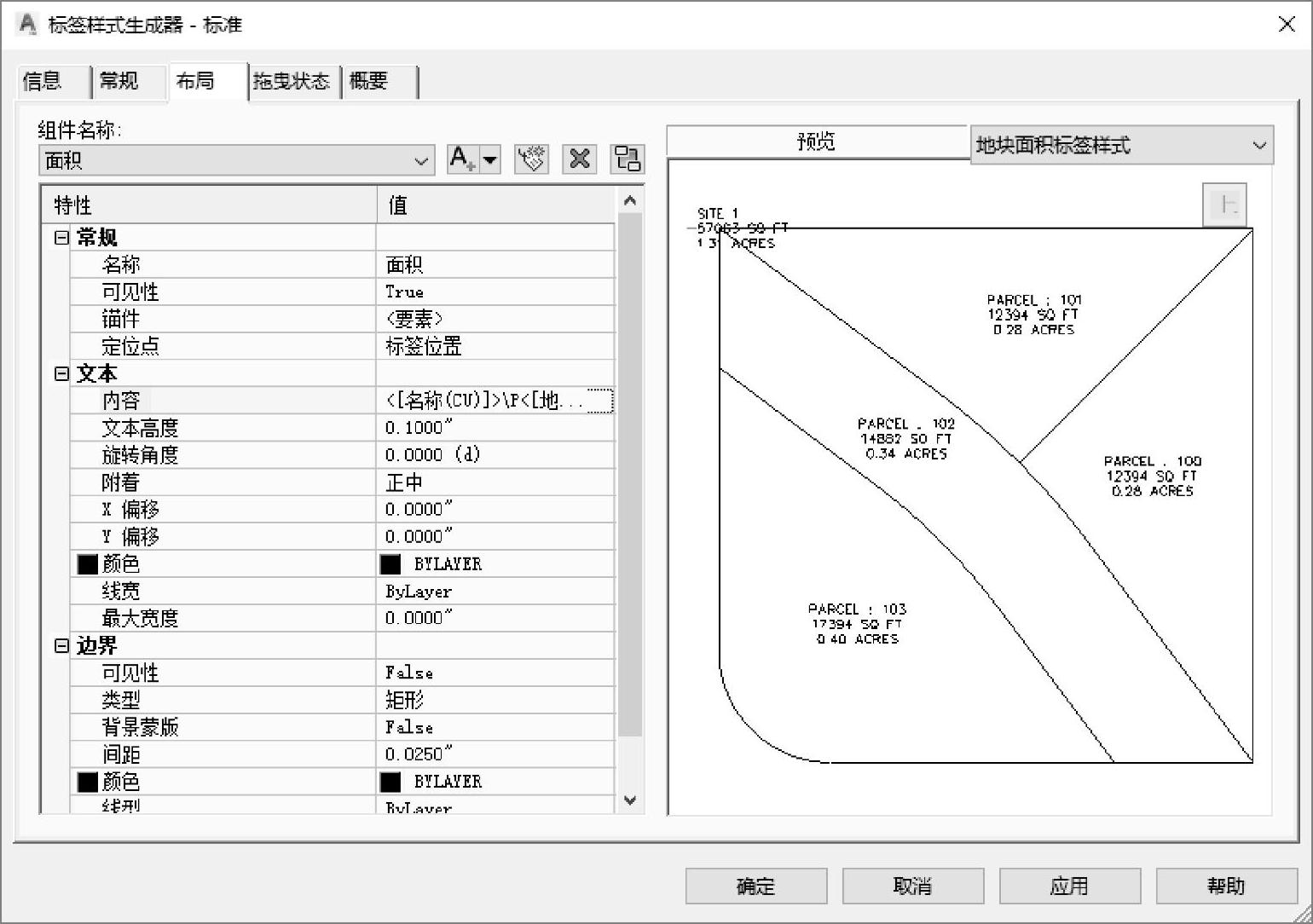Open the component draw order icon
1313x924 pixels.
(x=628, y=159)
